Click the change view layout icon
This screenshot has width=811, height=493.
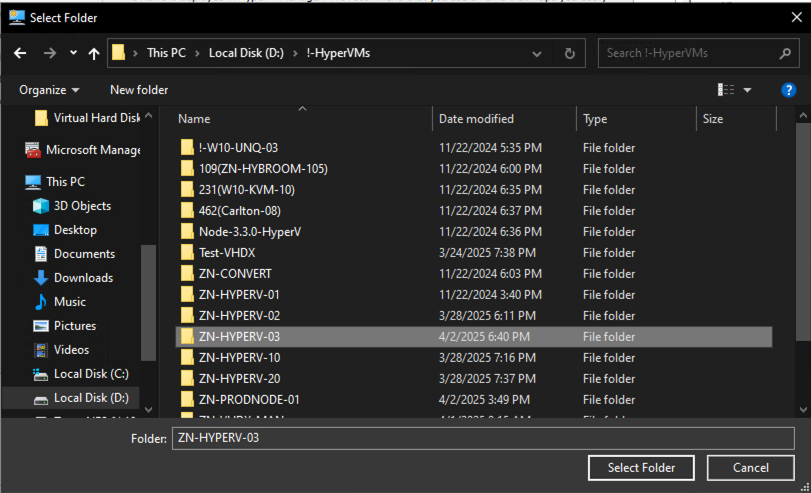click(726, 90)
